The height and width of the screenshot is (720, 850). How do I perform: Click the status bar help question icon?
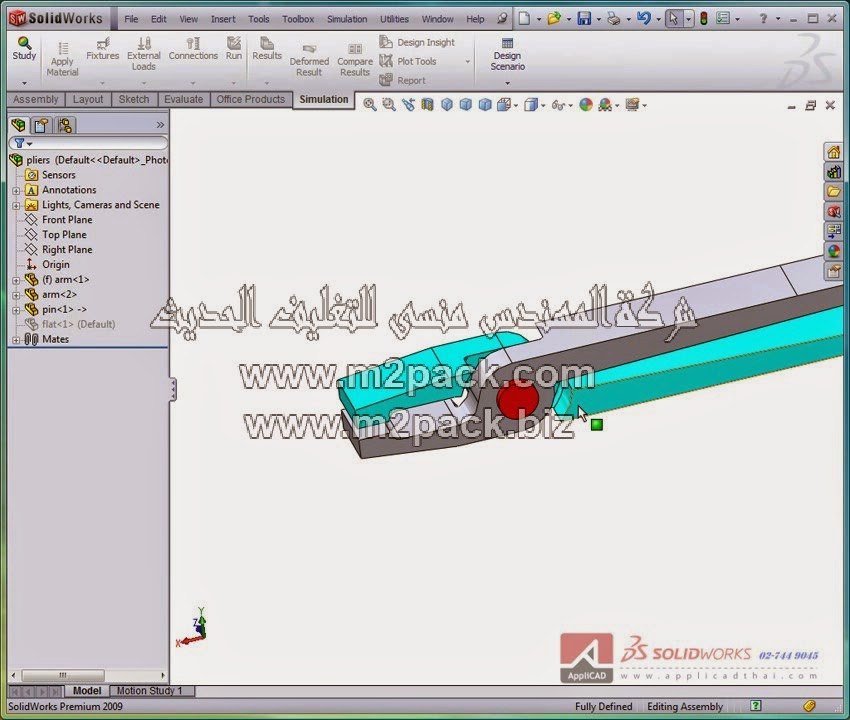coord(756,706)
